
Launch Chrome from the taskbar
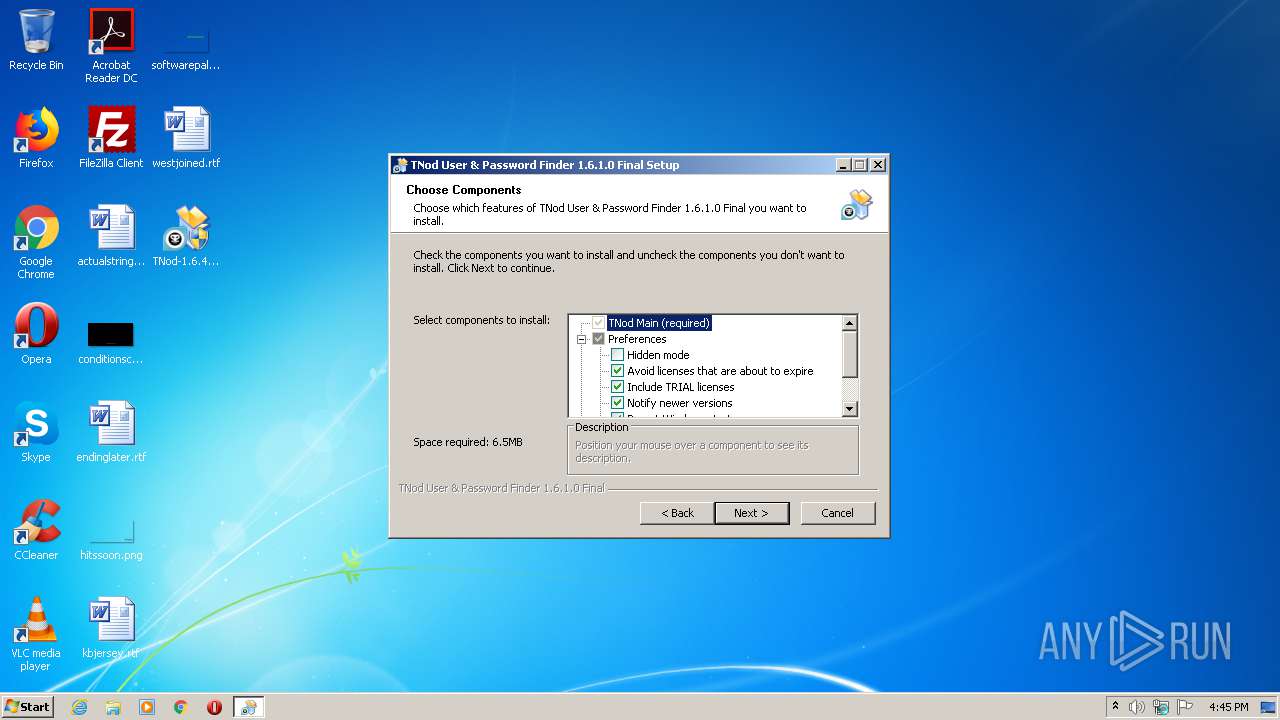[181, 707]
